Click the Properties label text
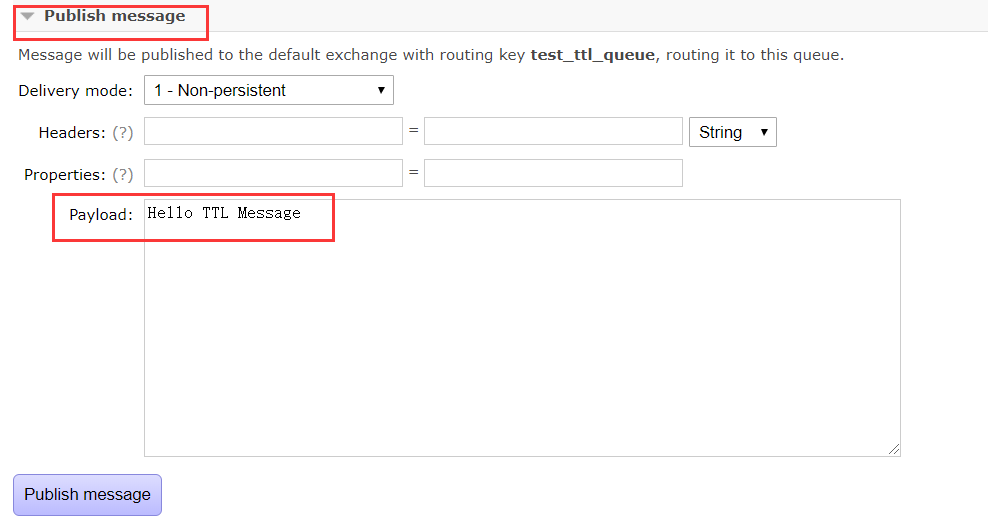Image resolution: width=988 pixels, height=530 pixels. pyautogui.click(x=65, y=175)
